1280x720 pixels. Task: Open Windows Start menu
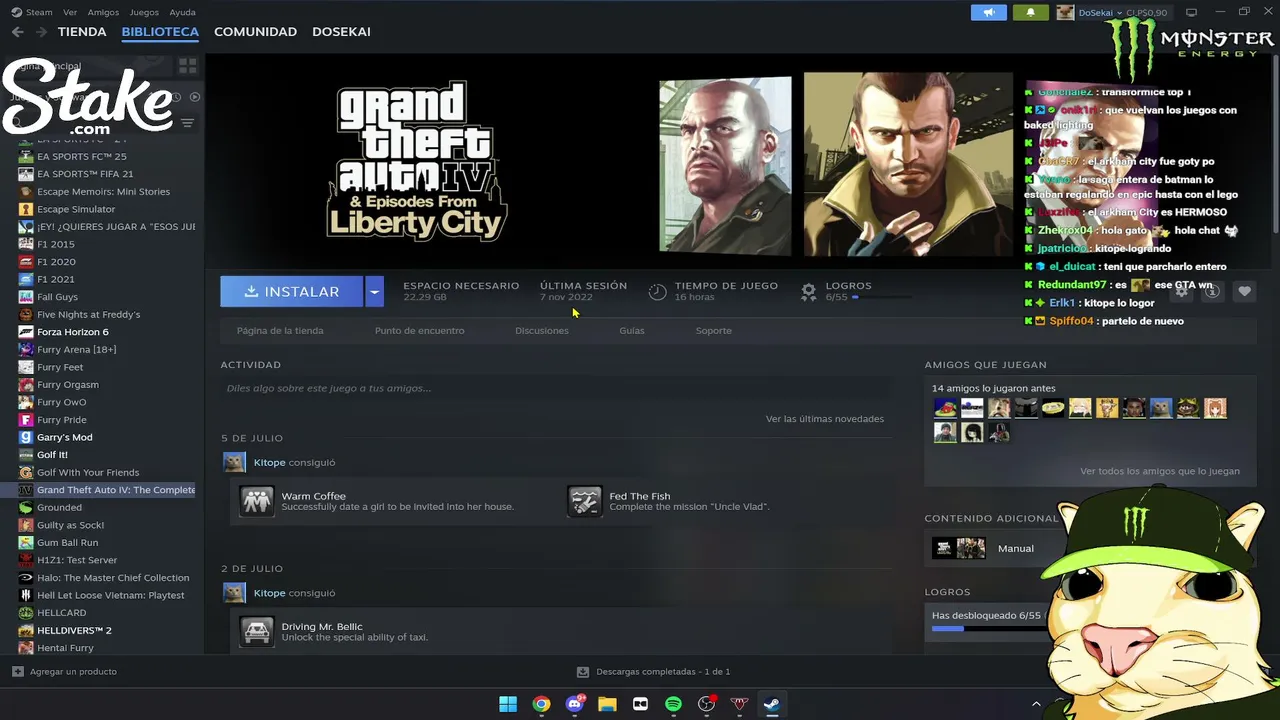[508, 704]
